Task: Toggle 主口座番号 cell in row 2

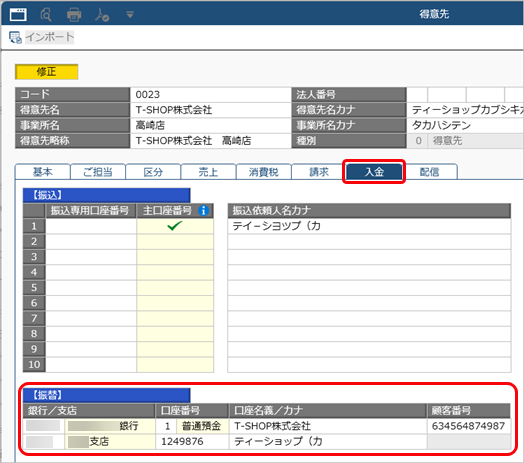Action: coord(175,241)
